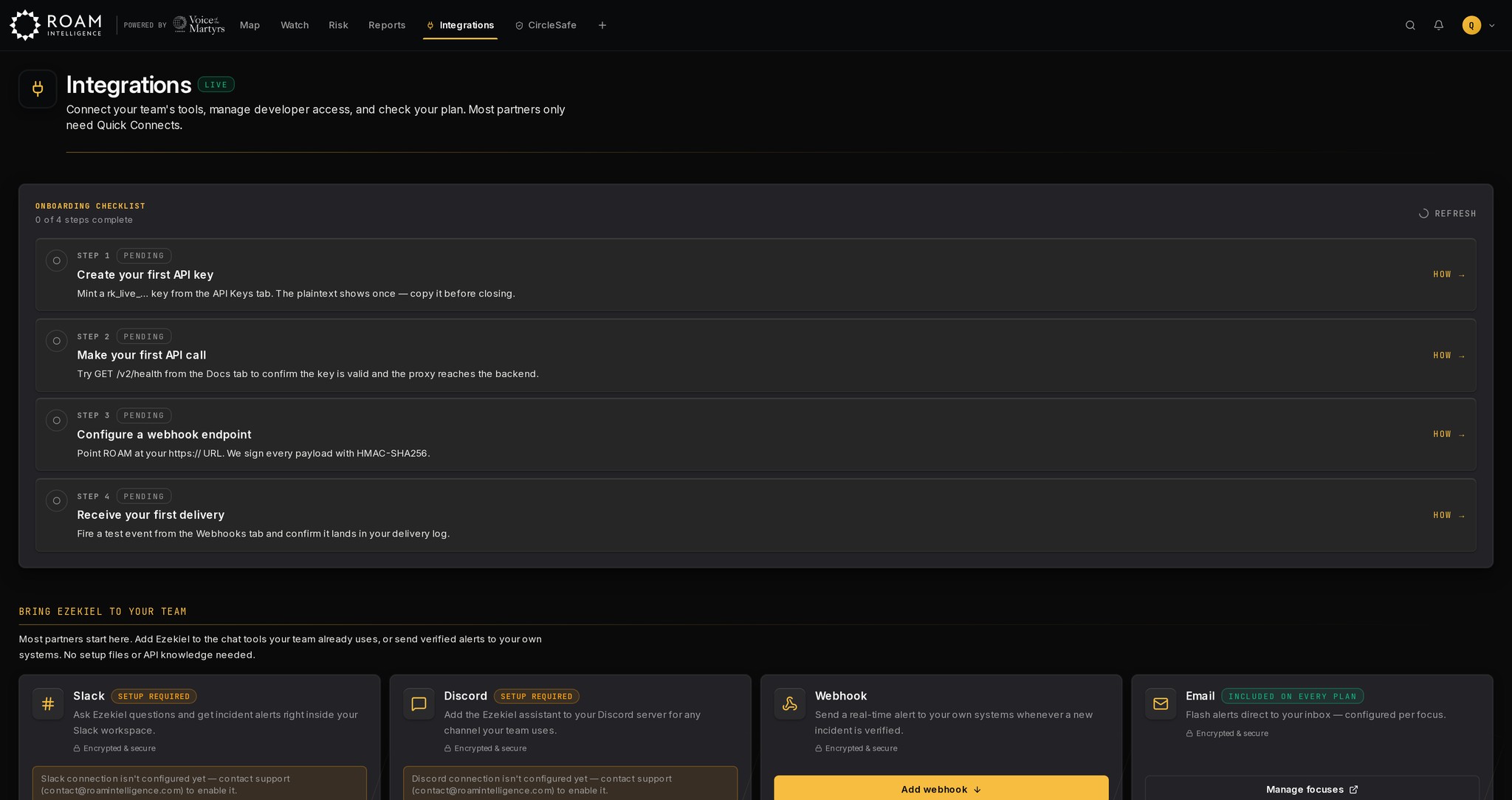The height and width of the screenshot is (800, 1512).
Task: Click the CircleSafe shield icon
Action: click(519, 26)
